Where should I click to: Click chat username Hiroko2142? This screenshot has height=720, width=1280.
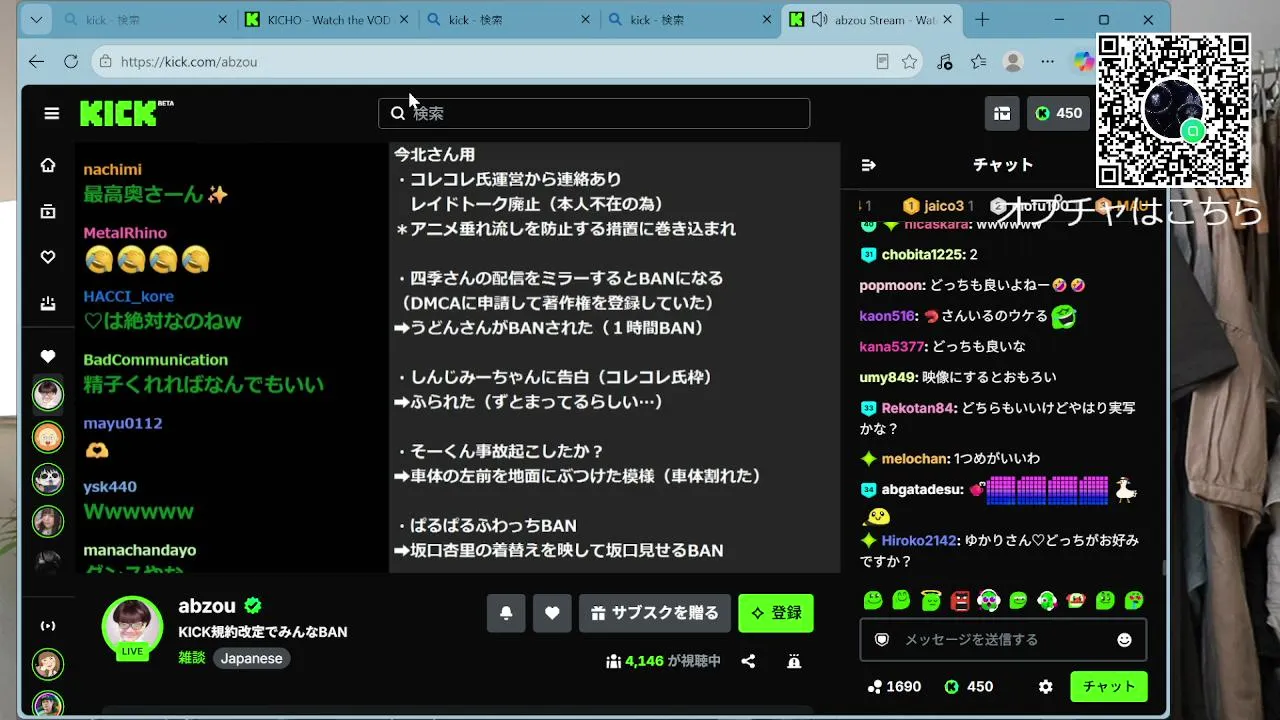919,540
